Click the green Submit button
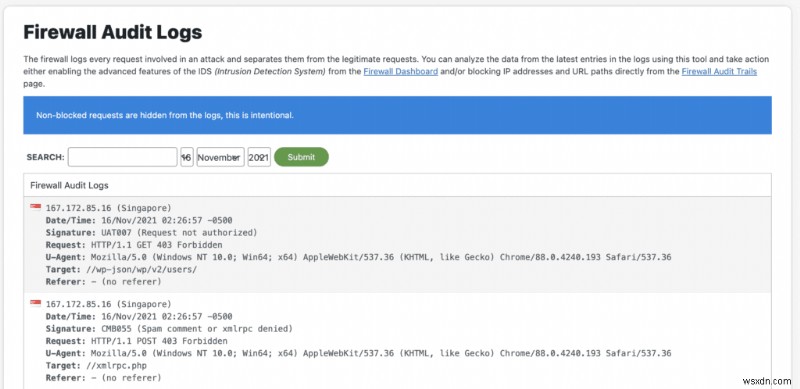This screenshot has height=389, width=800. 301,157
